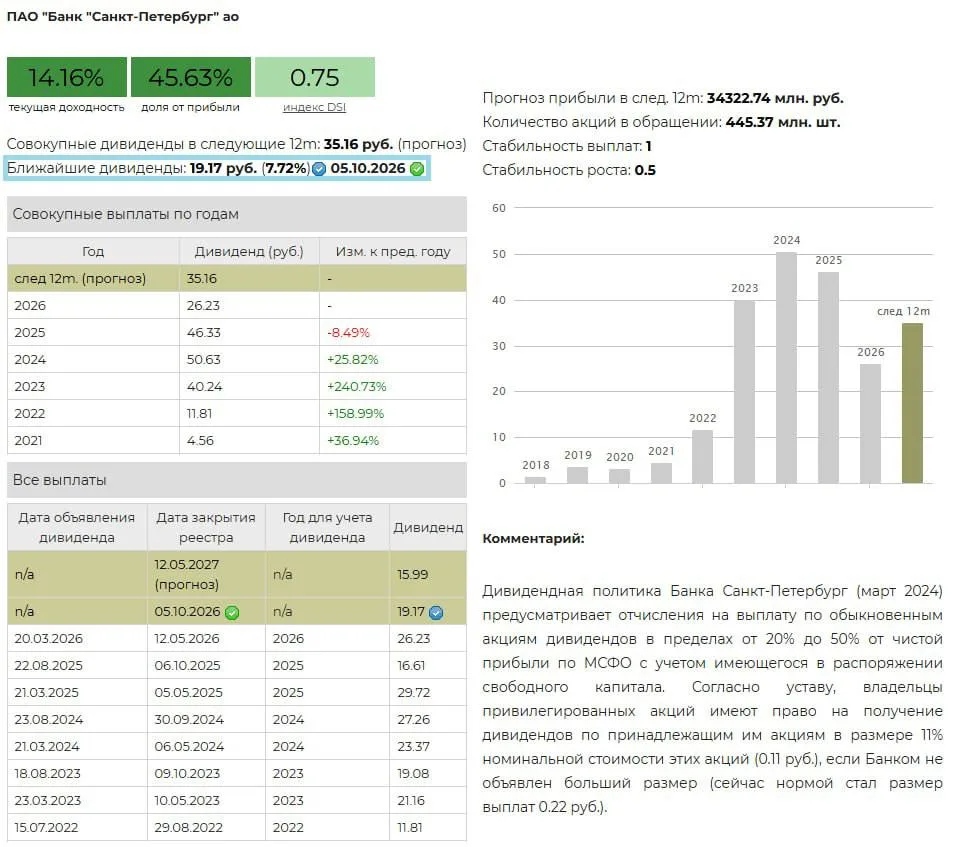This screenshot has width=954, height=847.
Task: Click blue check icon beside 19.17 dividend cell
Action: (x=436, y=612)
